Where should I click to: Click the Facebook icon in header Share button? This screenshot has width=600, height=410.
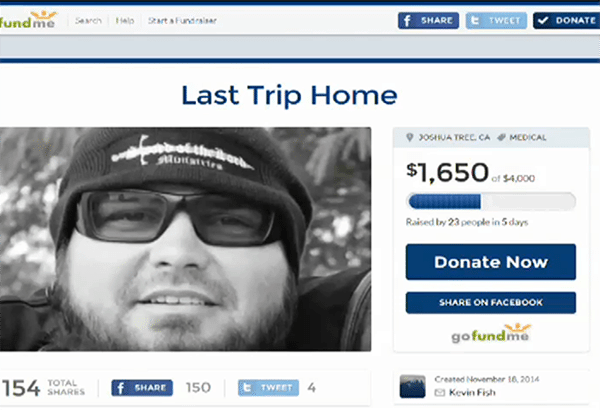408,20
